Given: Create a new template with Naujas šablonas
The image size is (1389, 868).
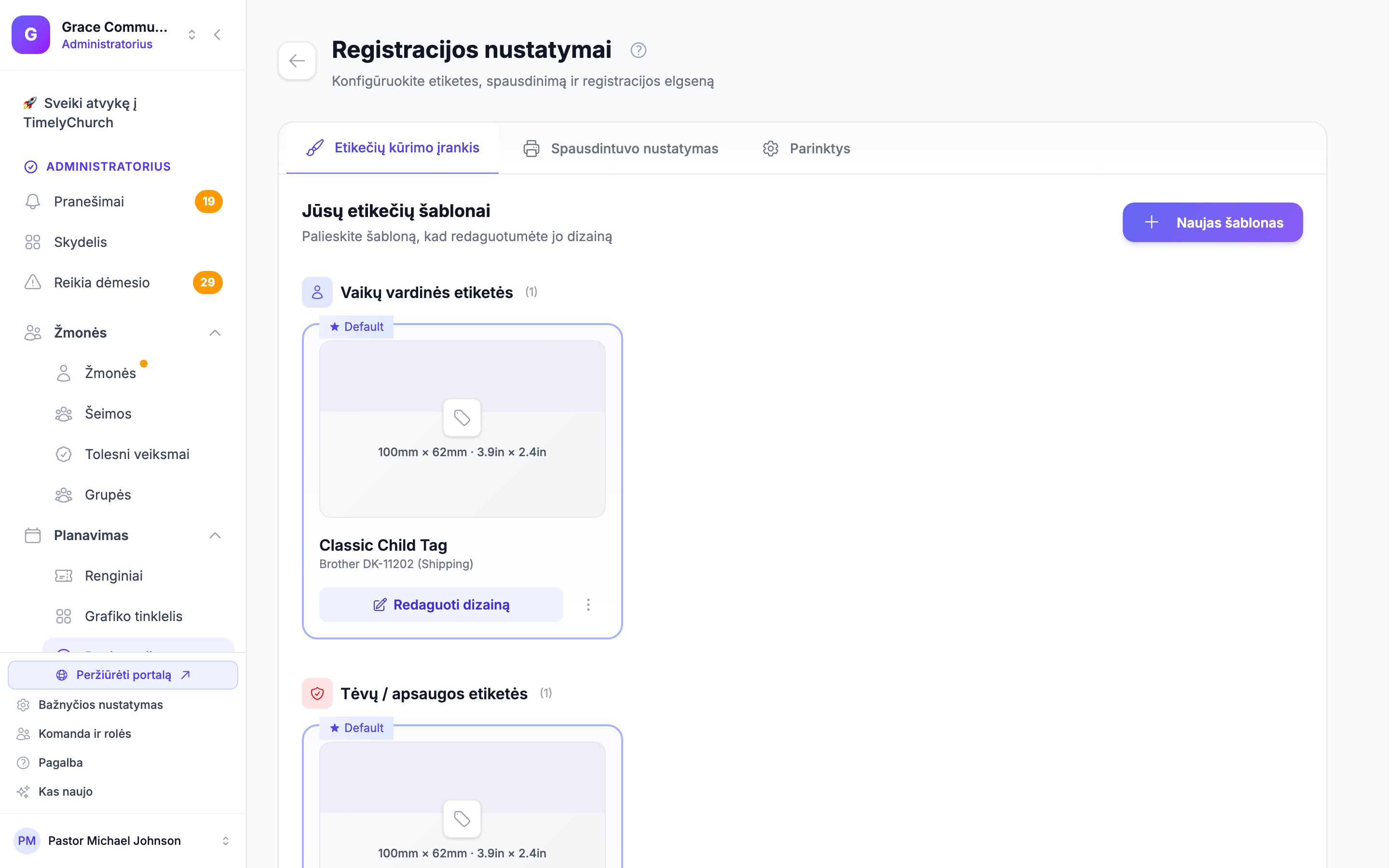Looking at the screenshot, I should tap(1212, 222).
